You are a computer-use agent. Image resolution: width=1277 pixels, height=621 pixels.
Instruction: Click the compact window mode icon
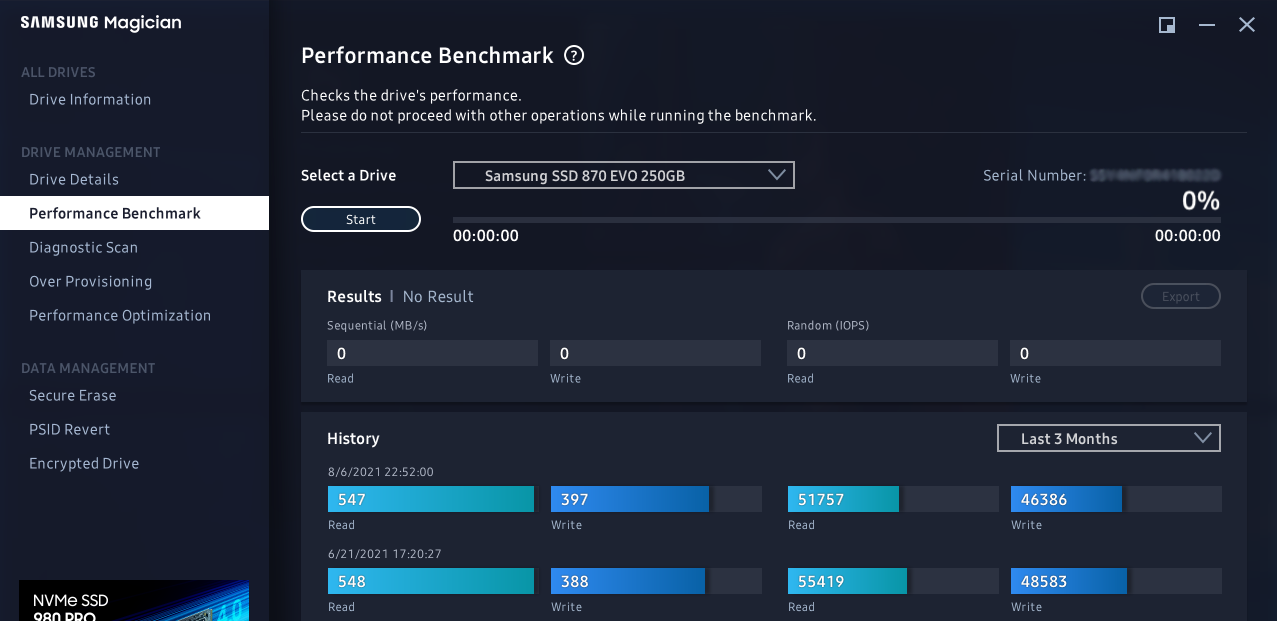1167,25
